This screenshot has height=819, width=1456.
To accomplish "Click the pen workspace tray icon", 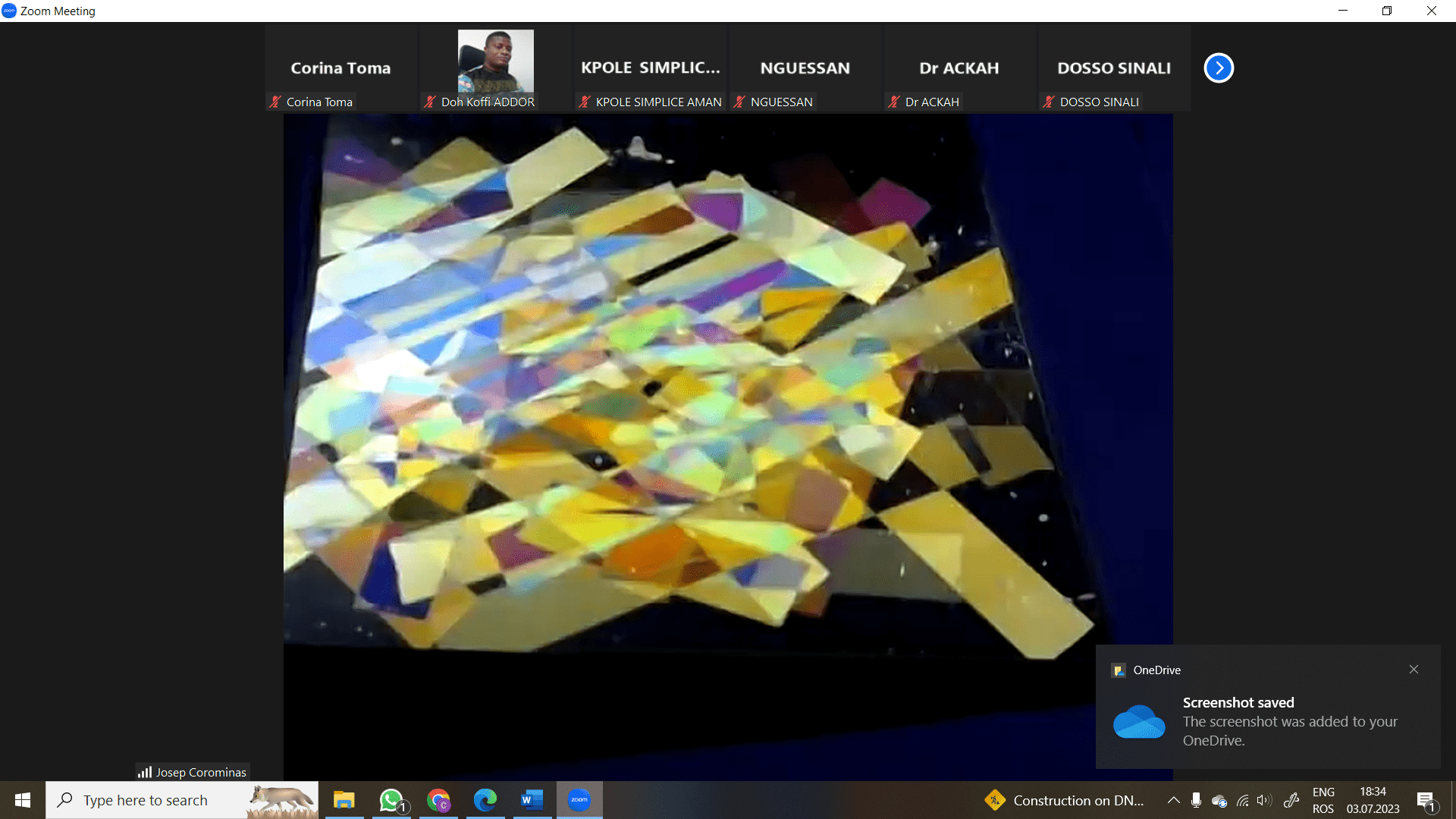I will pos(1291,800).
